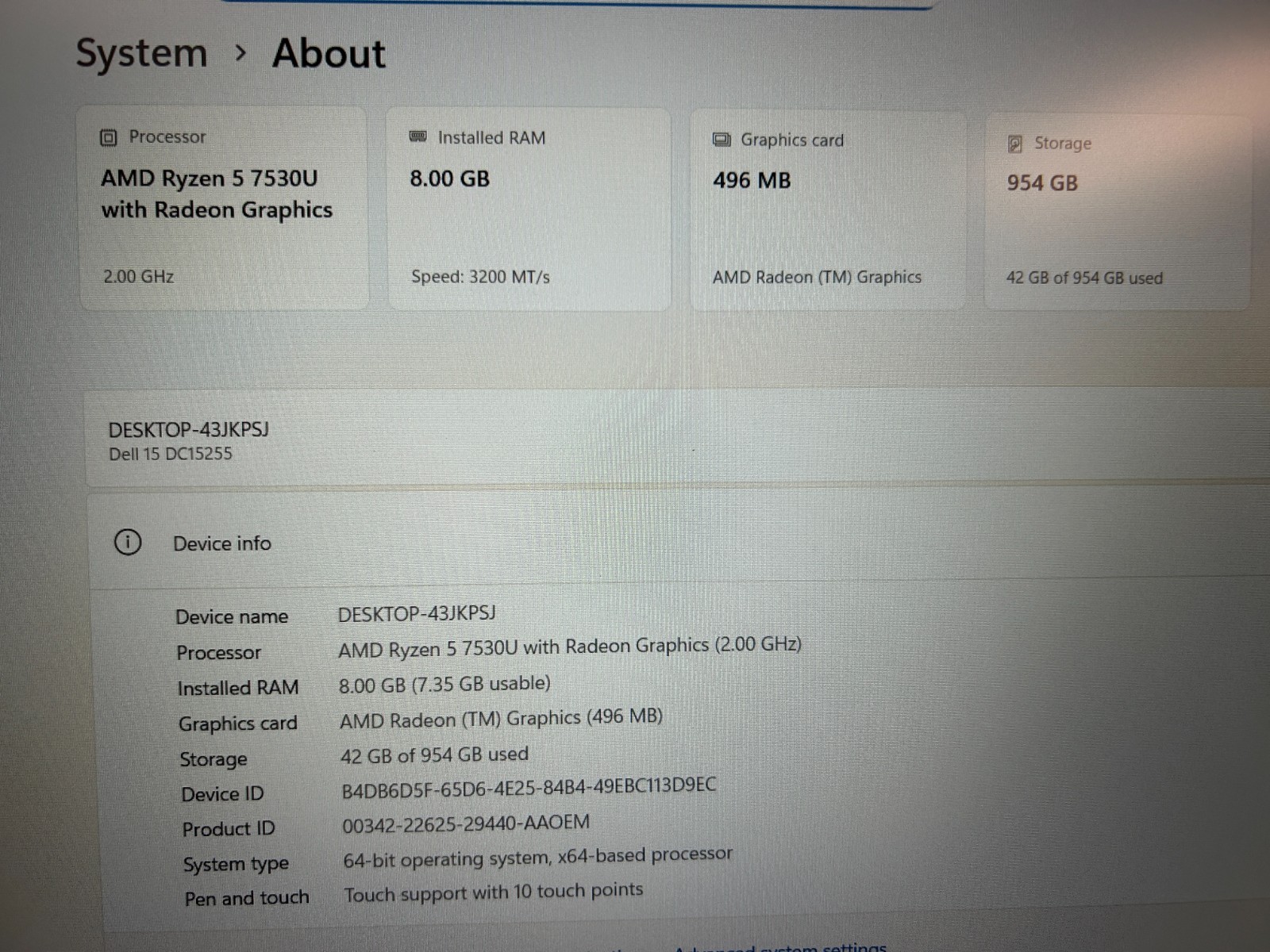Select 8.00 GB in the RAM card
The width and height of the screenshot is (1270, 952).
click(449, 178)
